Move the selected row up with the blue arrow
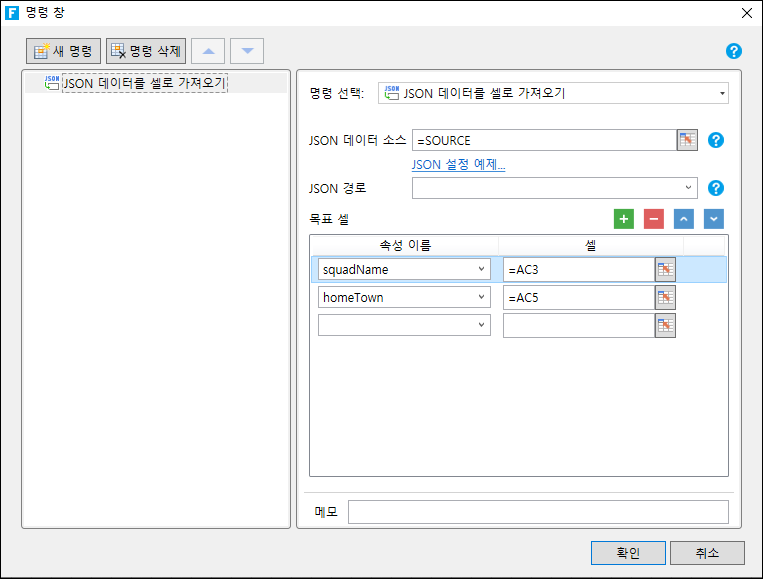 click(x=684, y=219)
